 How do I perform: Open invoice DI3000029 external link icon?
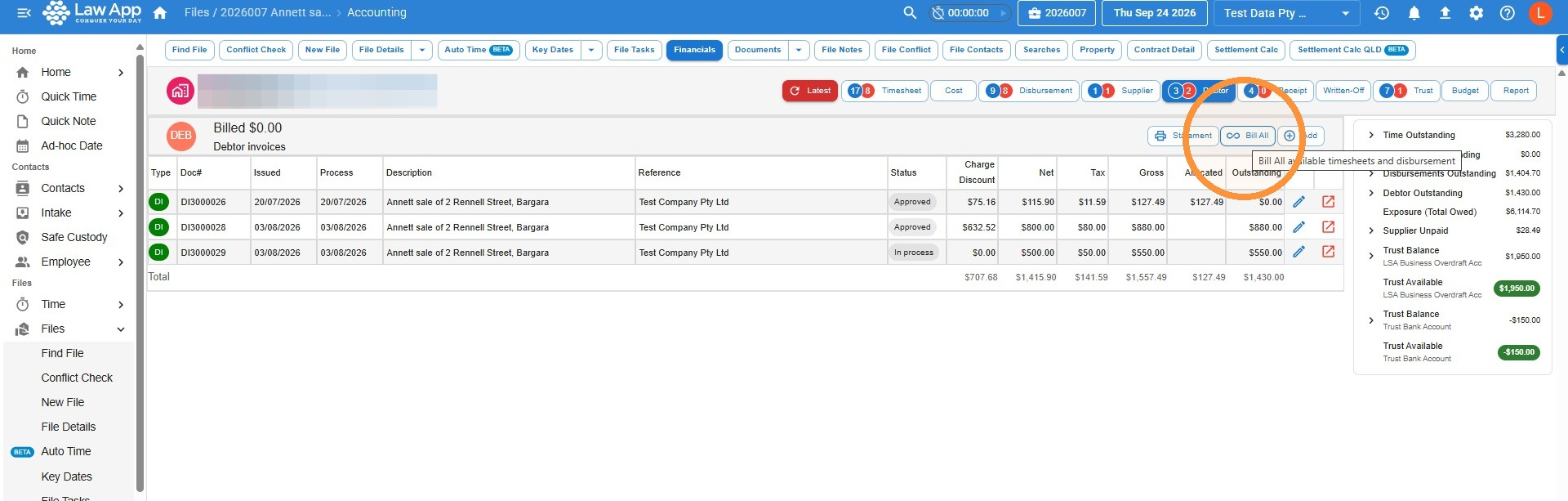coord(1329,252)
